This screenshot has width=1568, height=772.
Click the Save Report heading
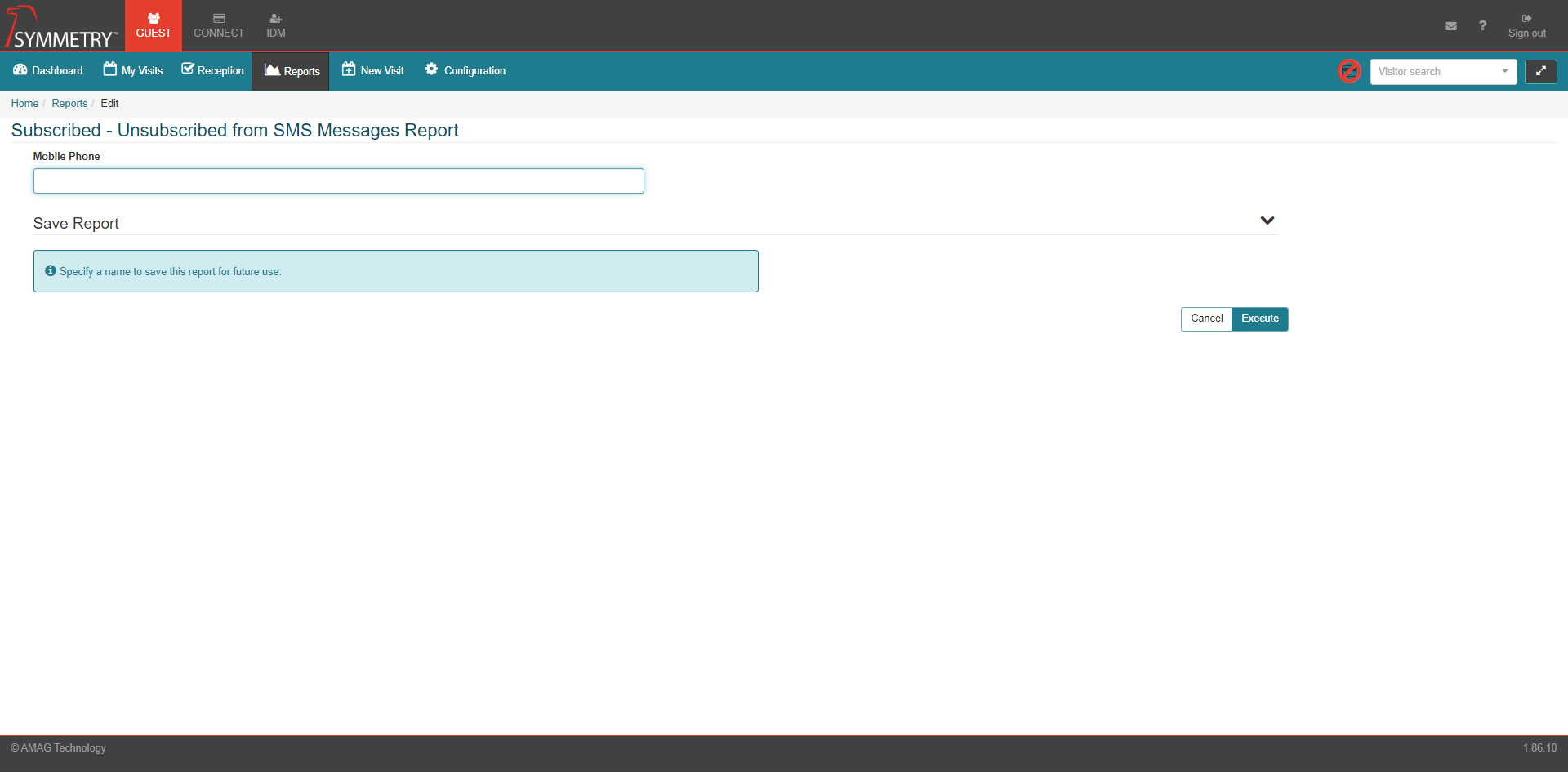[76, 224]
